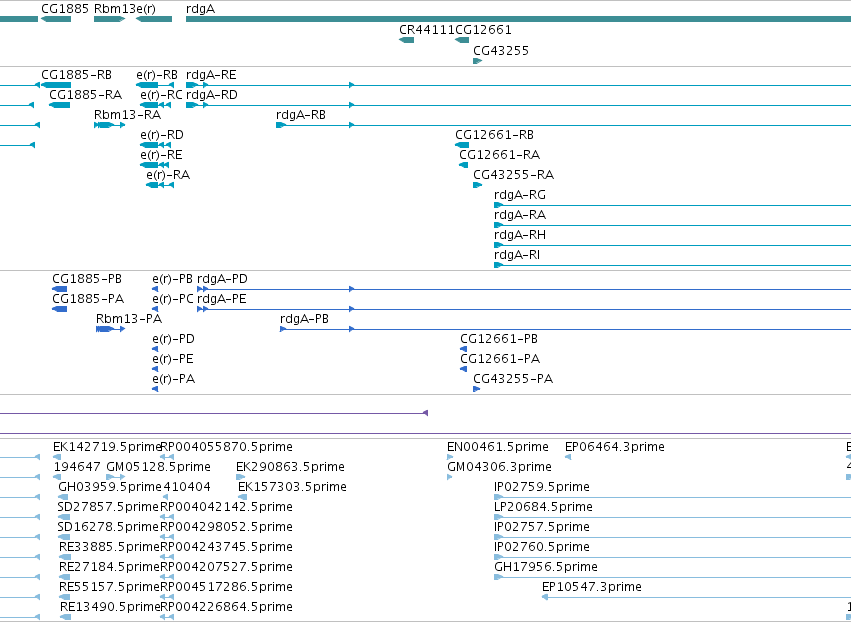Open the CG12661-RA transcript label

click(499, 155)
